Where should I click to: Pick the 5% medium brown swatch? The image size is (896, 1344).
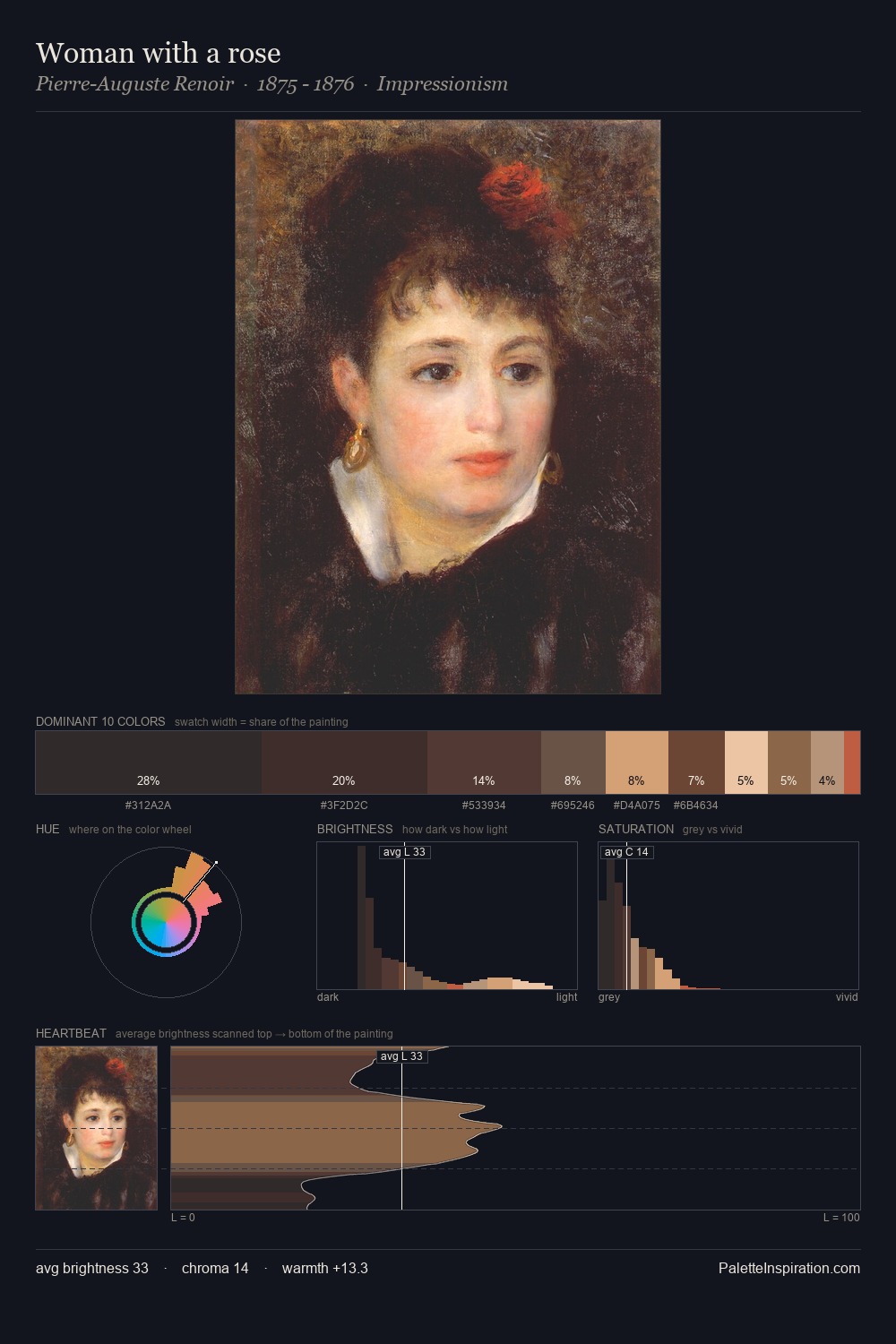click(789, 762)
